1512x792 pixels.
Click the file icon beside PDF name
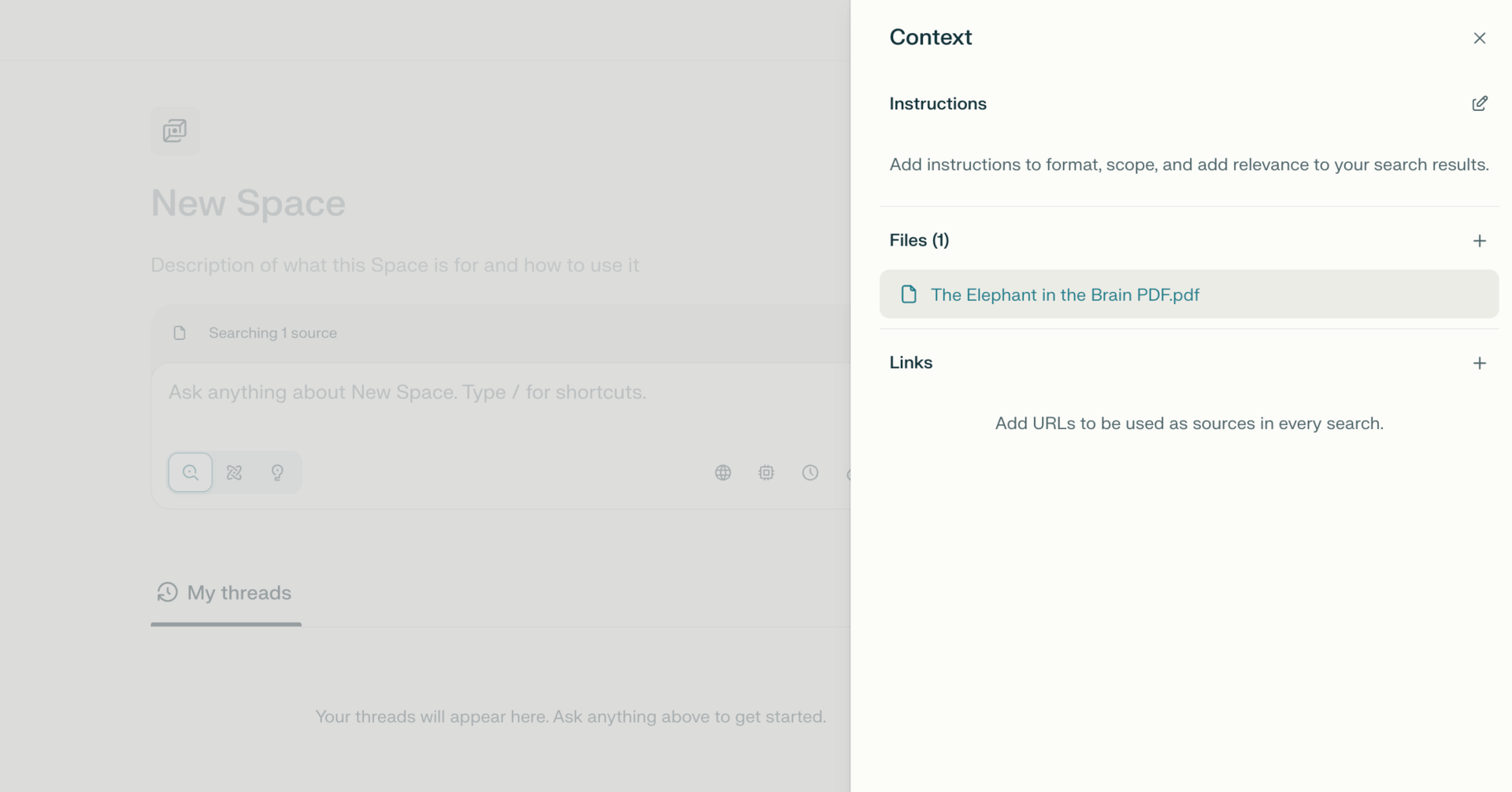tap(909, 294)
